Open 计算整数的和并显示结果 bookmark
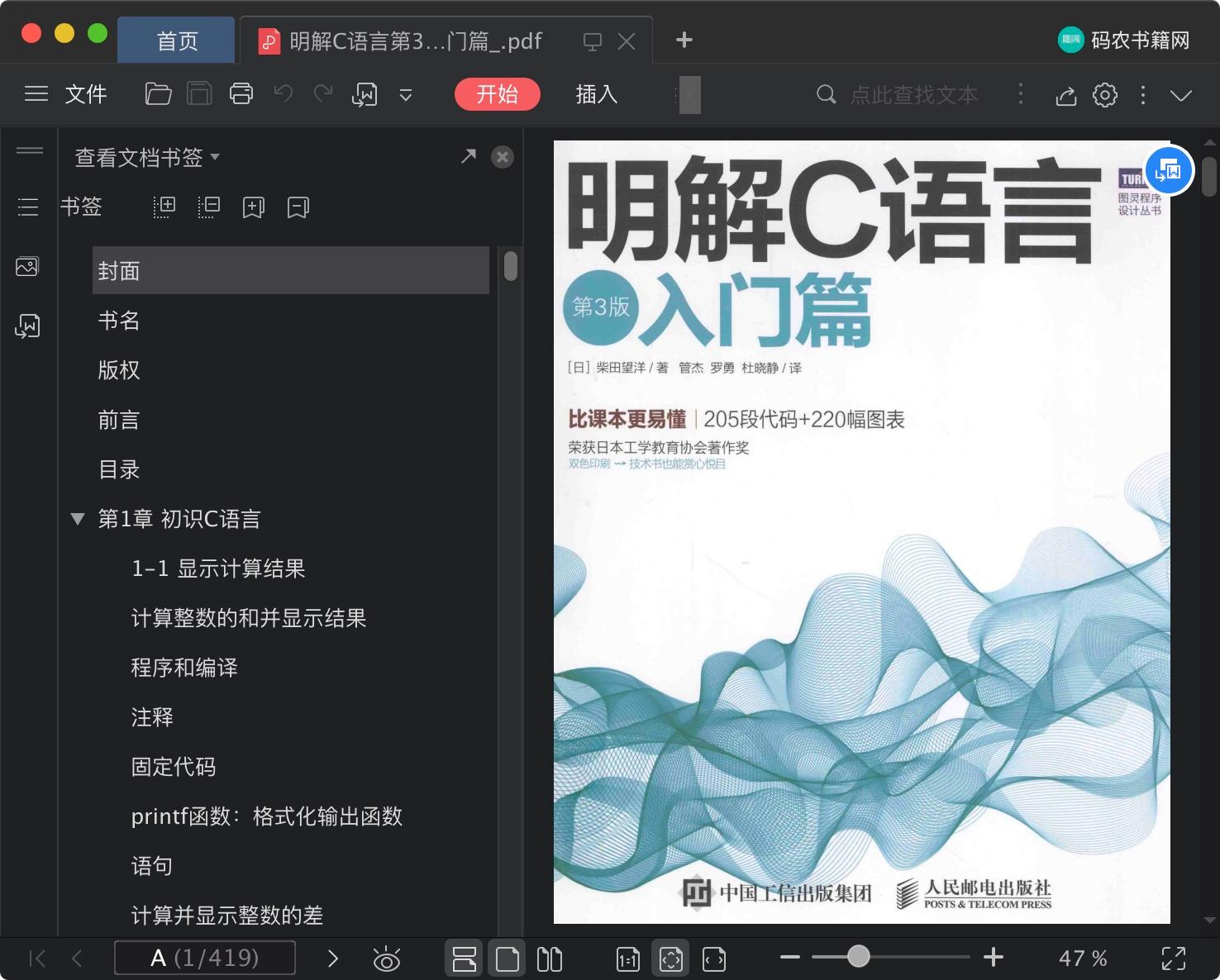This screenshot has width=1220, height=980. click(249, 618)
